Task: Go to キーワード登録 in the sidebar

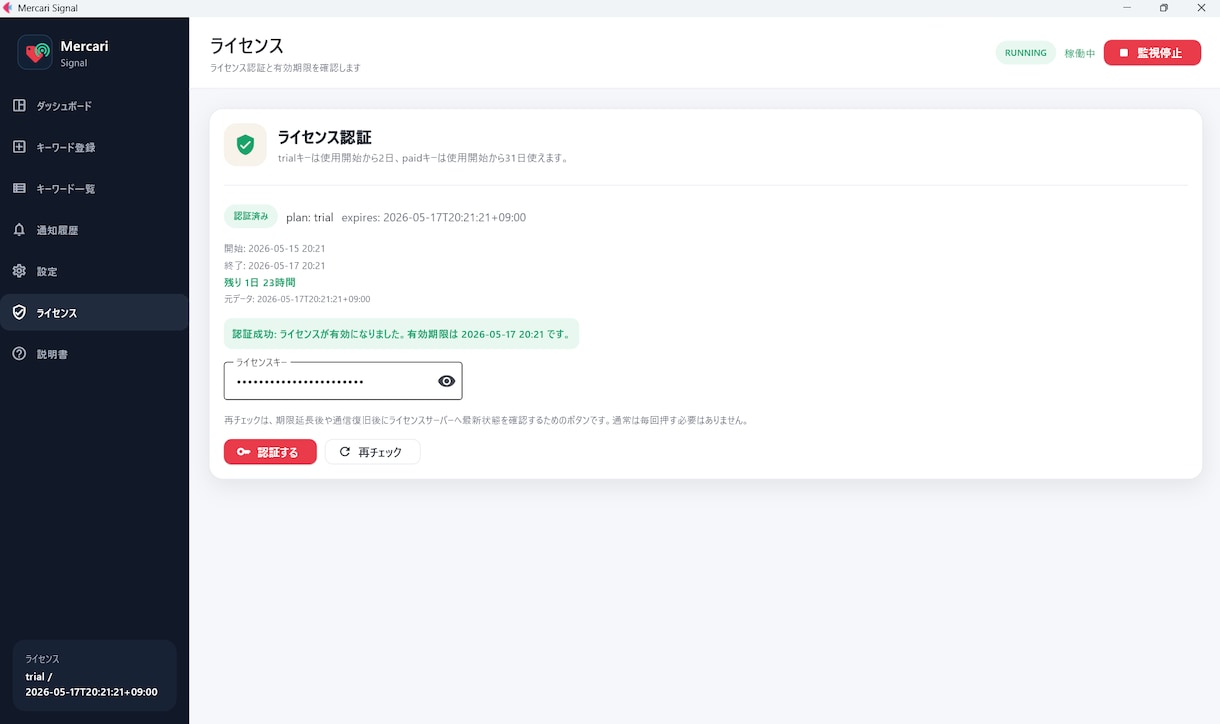Action: pyautogui.click(x=94, y=147)
